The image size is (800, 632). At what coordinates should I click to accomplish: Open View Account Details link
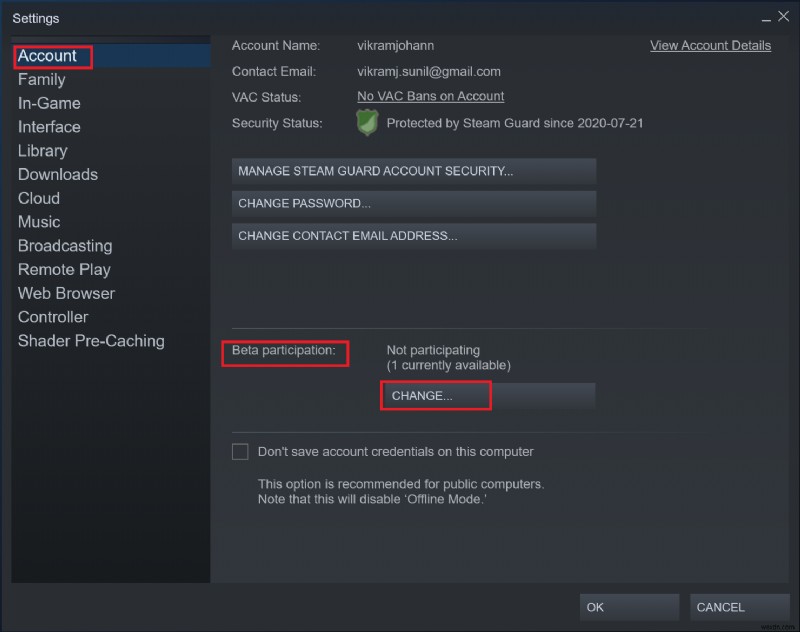(710, 45)
